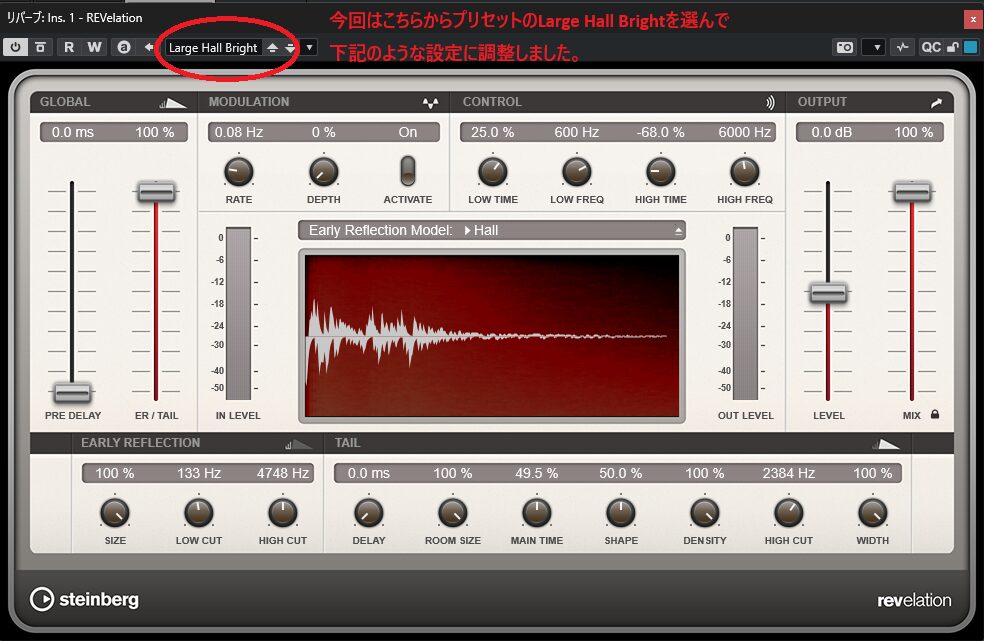Toggle the A/B settings comparison icon
Image resolution: width=984 pixels, height=641 pixels.
[x=124, y=47]
